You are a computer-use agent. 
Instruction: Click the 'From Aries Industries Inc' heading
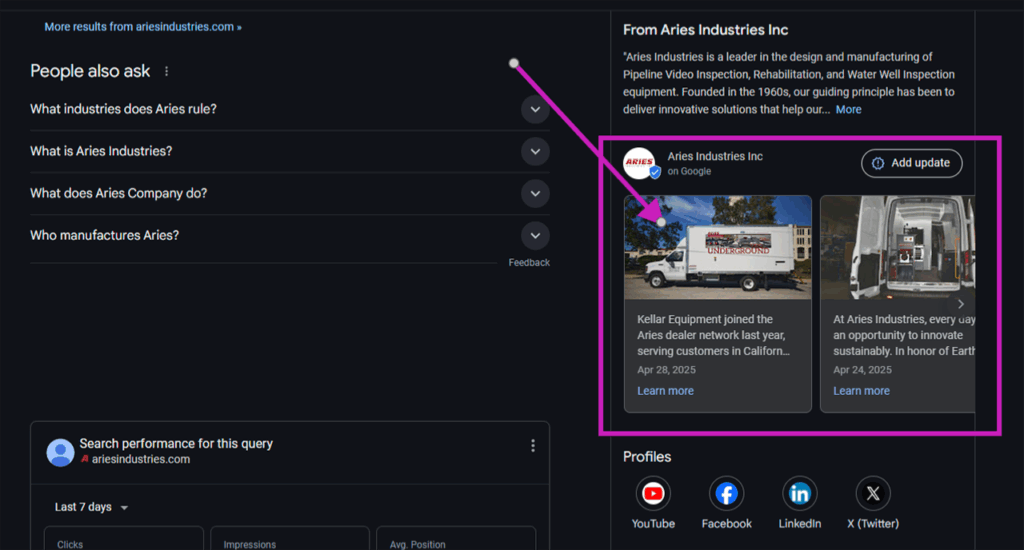705,30
